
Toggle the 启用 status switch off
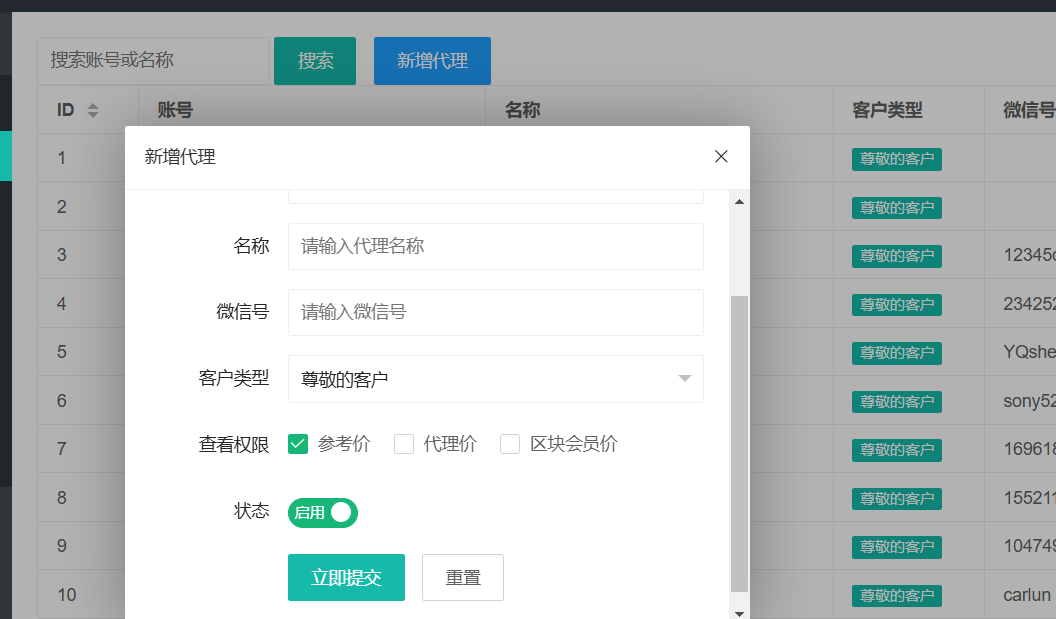(x=323, y=513)
